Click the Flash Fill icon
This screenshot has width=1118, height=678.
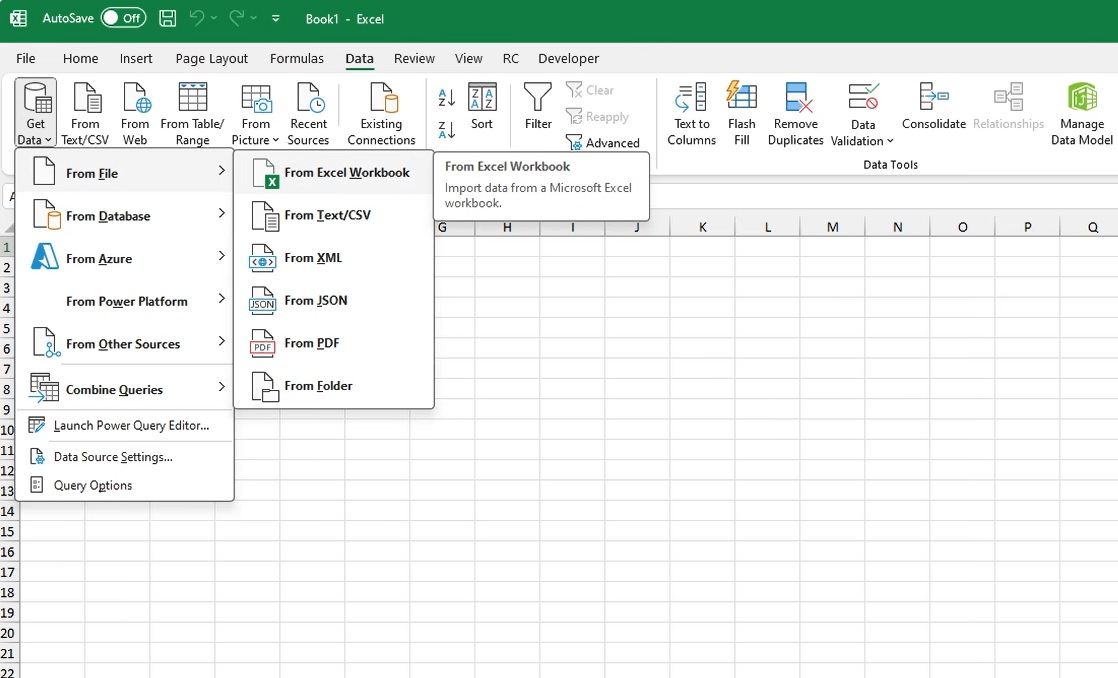pyautogui.click(x=742, y=113)
